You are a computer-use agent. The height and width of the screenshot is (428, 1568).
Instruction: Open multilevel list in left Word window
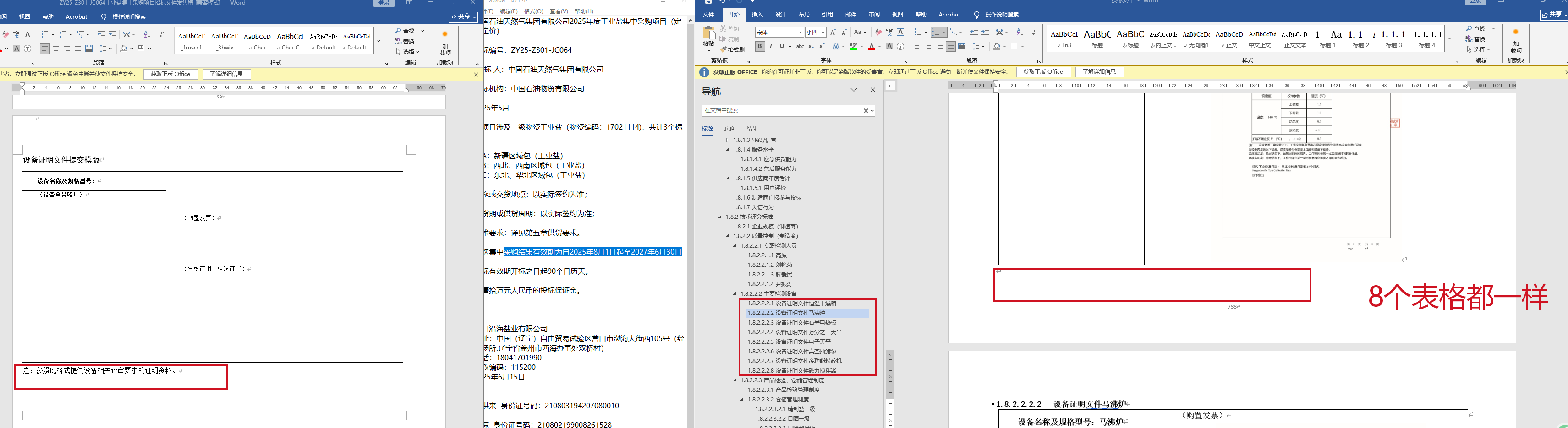83,34
